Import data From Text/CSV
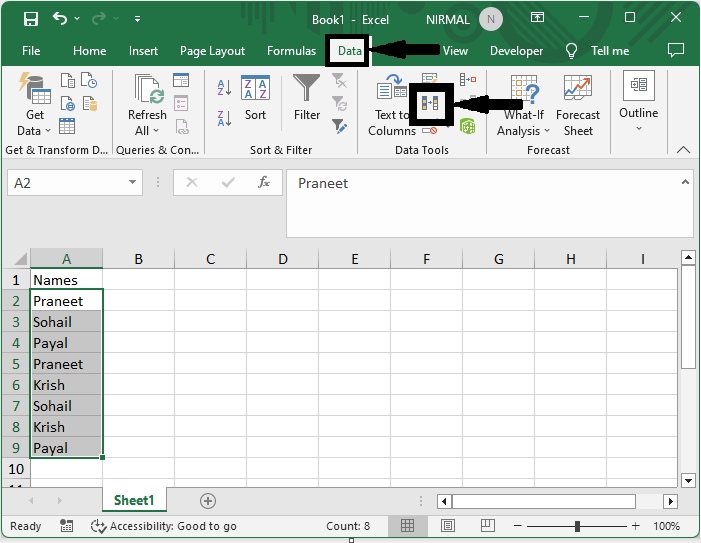 [68, 80]
